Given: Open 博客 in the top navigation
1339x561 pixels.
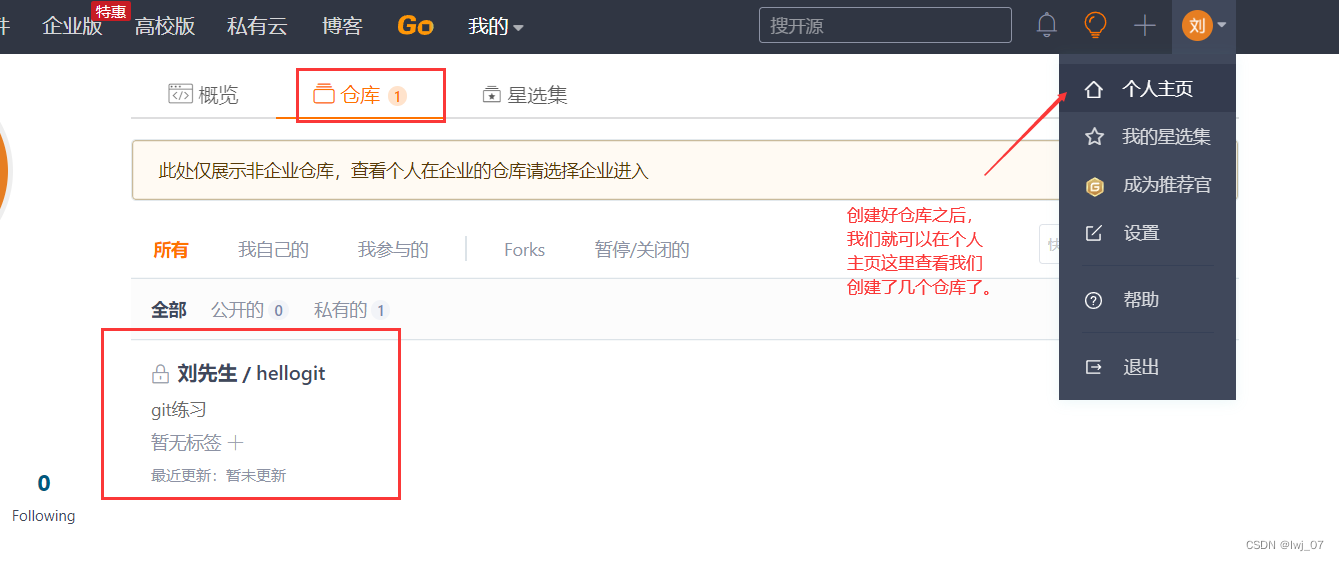Looking at the screenshot, I should [x=342, y=26].
